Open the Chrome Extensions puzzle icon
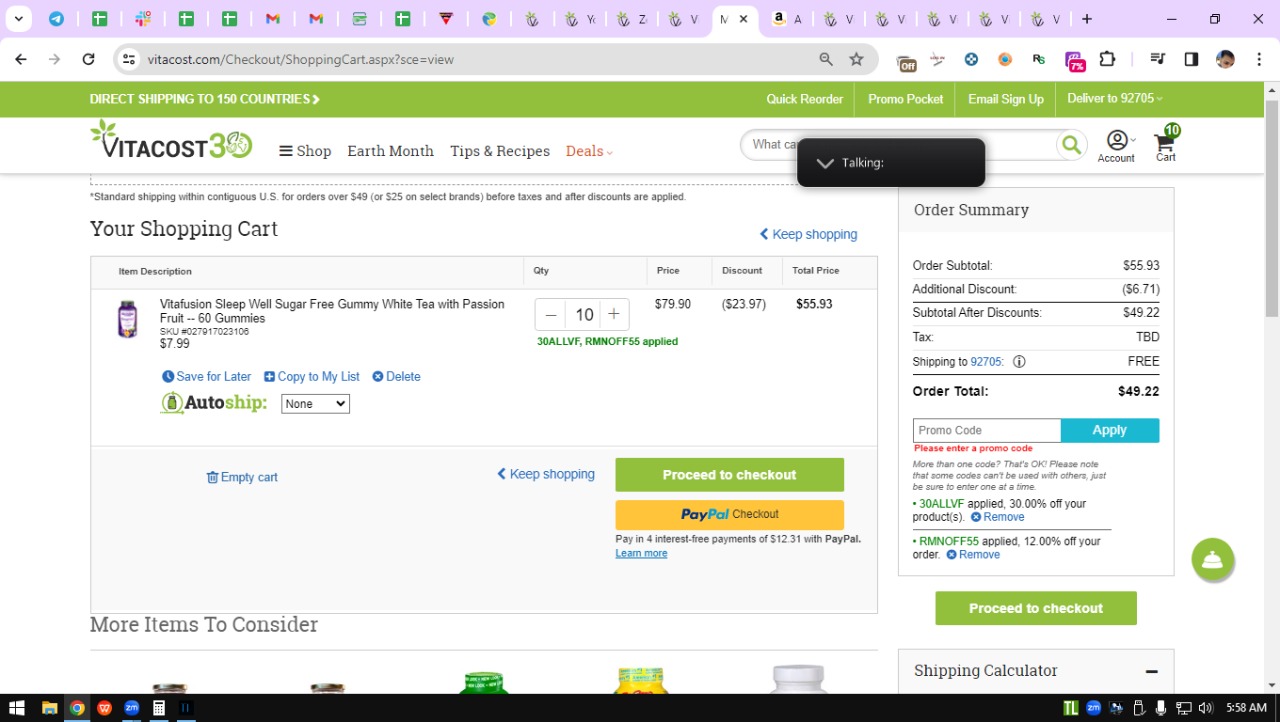Screen dimensions: 1280x722 [1107, 59]
